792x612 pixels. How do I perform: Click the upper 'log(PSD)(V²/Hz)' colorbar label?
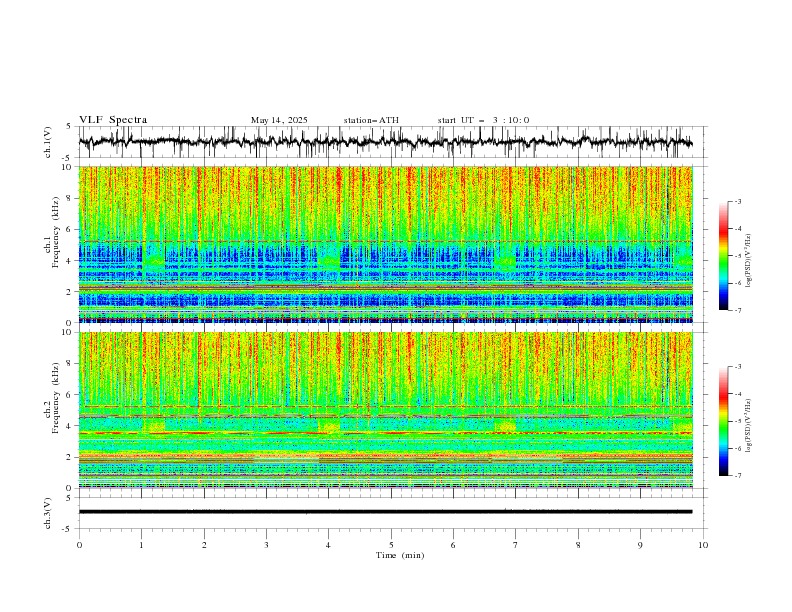click(749, 261)
